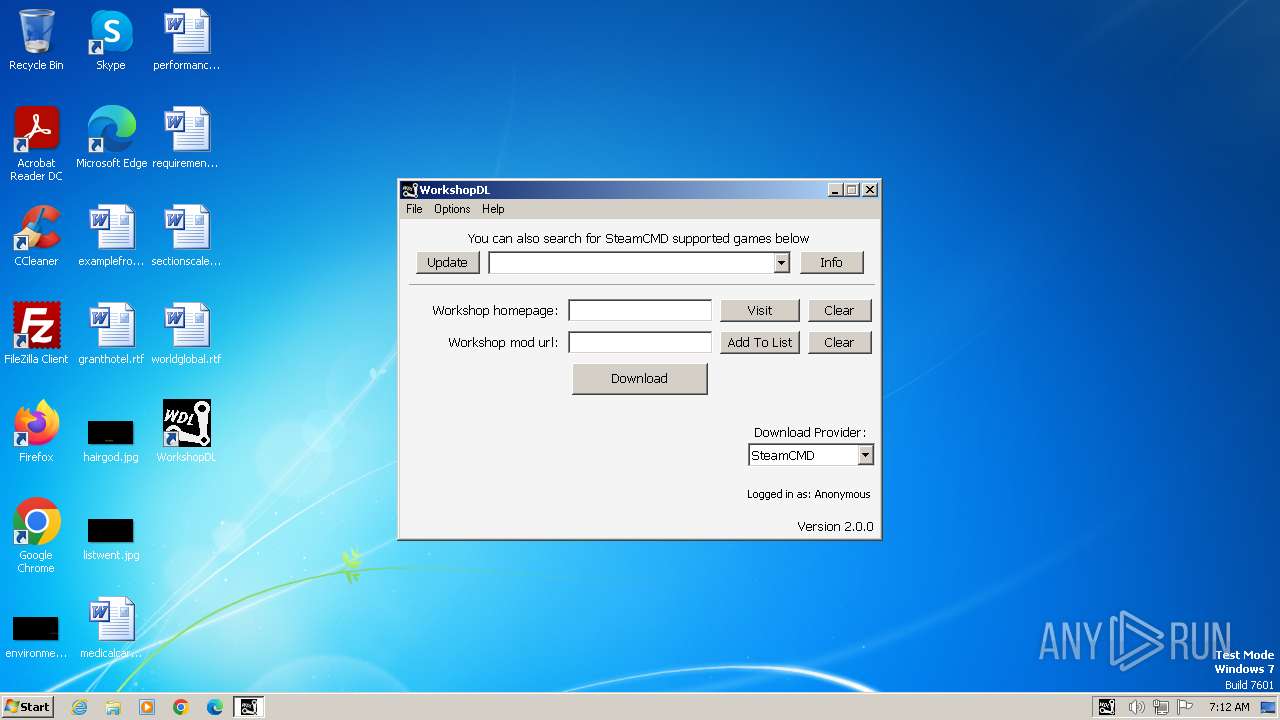Open the File menu in WorkshopDL
Image resolution: width=1280 pixels, height=720 pixels.
(x=414, y=209)
